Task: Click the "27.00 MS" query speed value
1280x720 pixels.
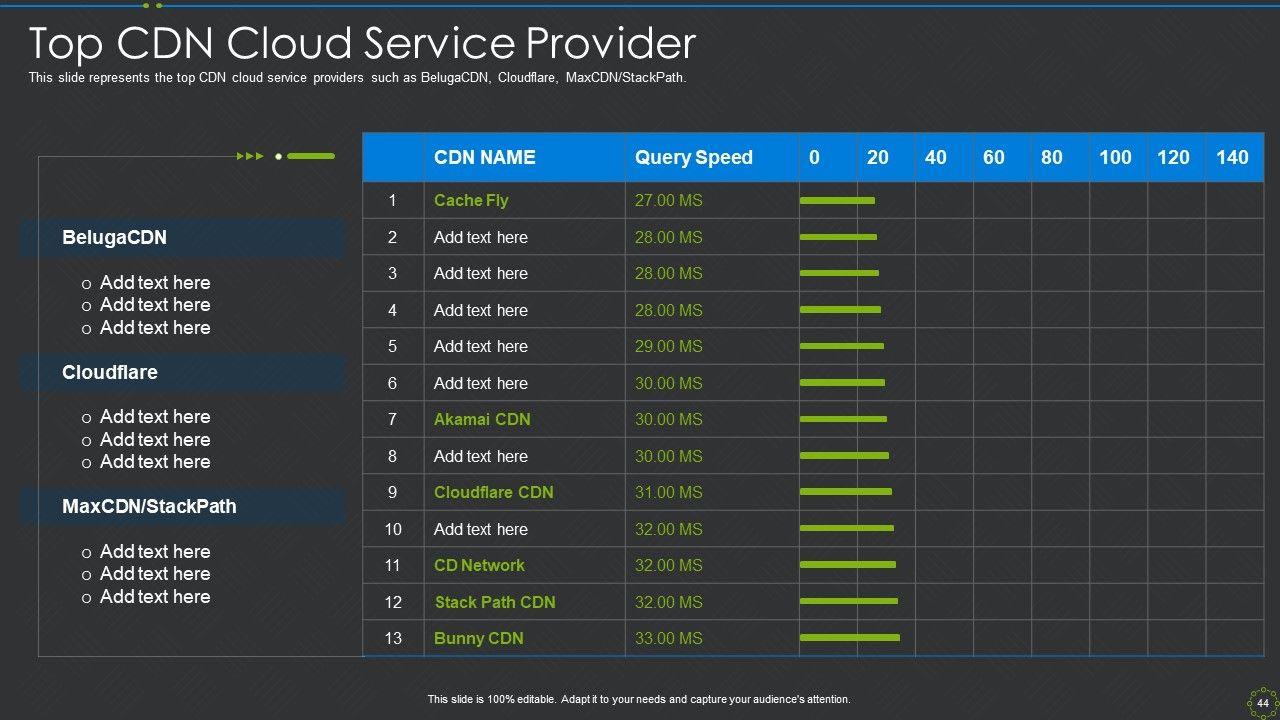Action: tap(669, 200)
